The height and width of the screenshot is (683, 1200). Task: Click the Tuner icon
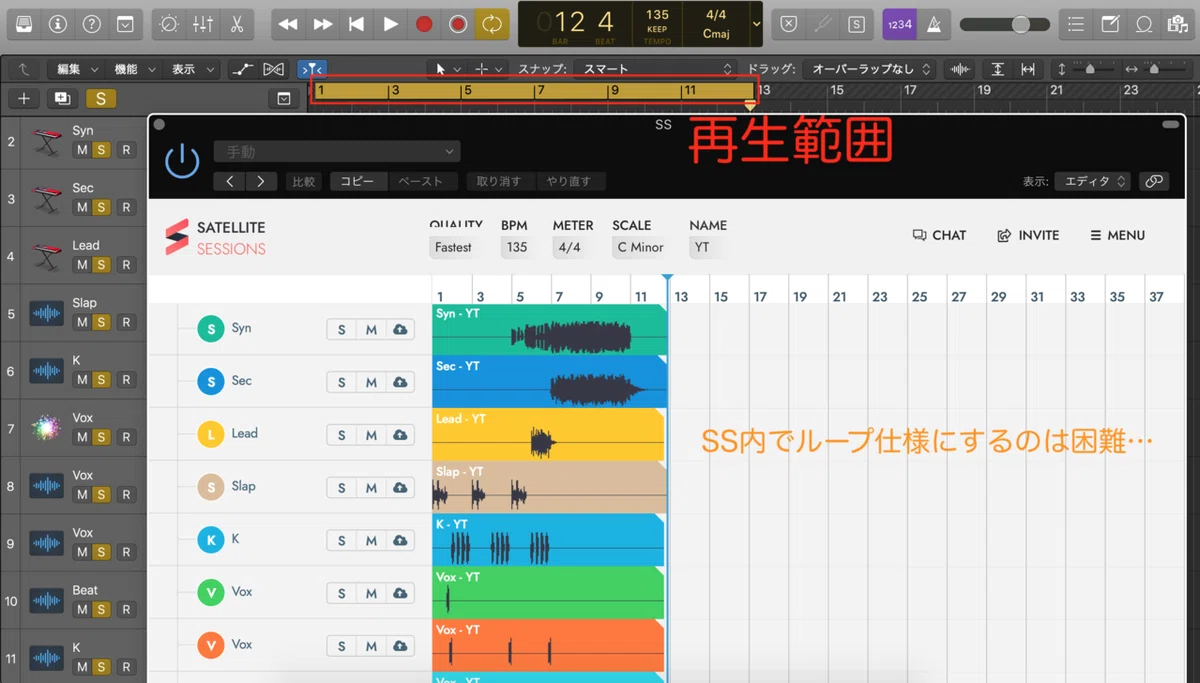[823, 24]
